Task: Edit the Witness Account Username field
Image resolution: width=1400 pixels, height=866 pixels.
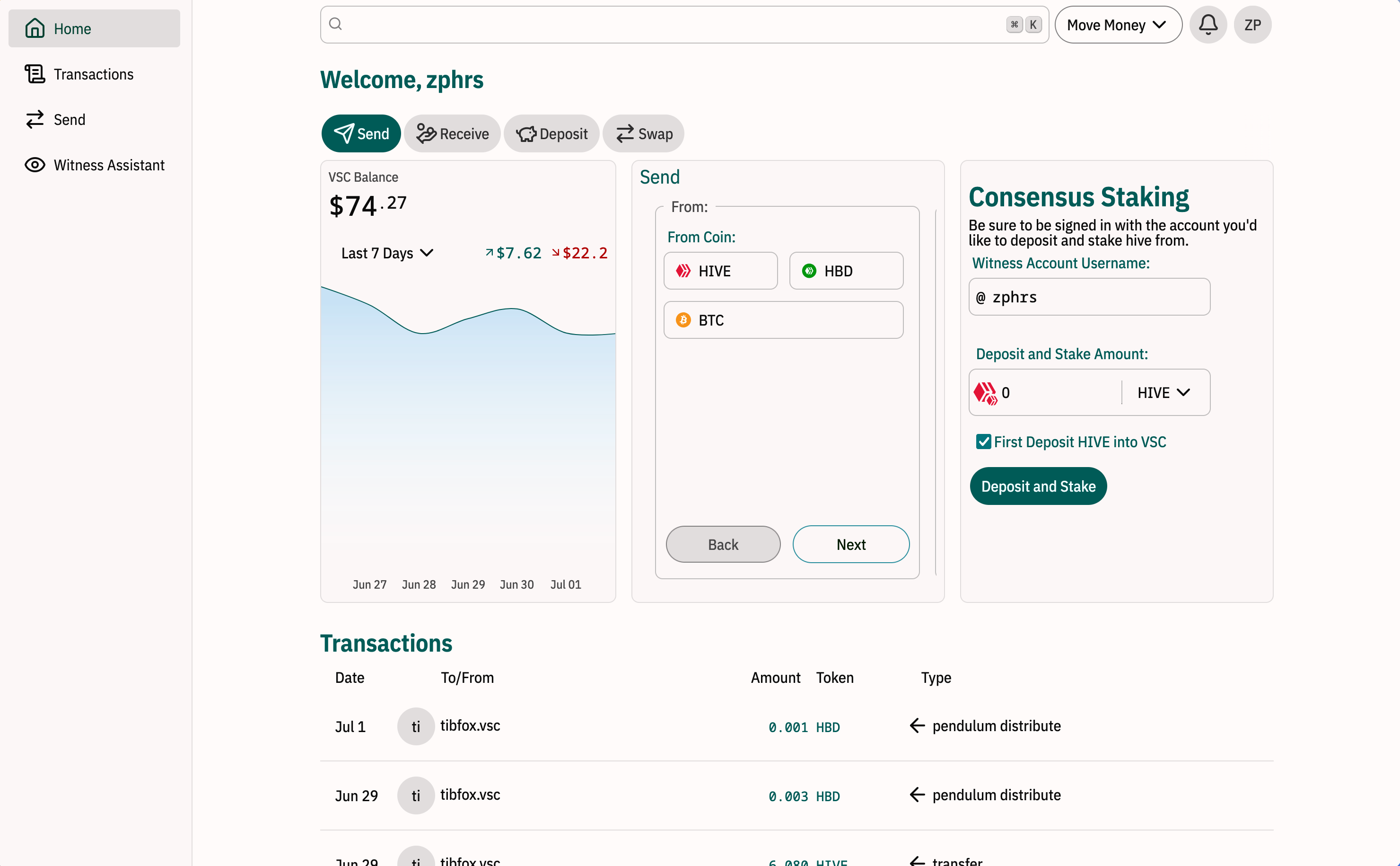Action: click(x=1089, y=297)
